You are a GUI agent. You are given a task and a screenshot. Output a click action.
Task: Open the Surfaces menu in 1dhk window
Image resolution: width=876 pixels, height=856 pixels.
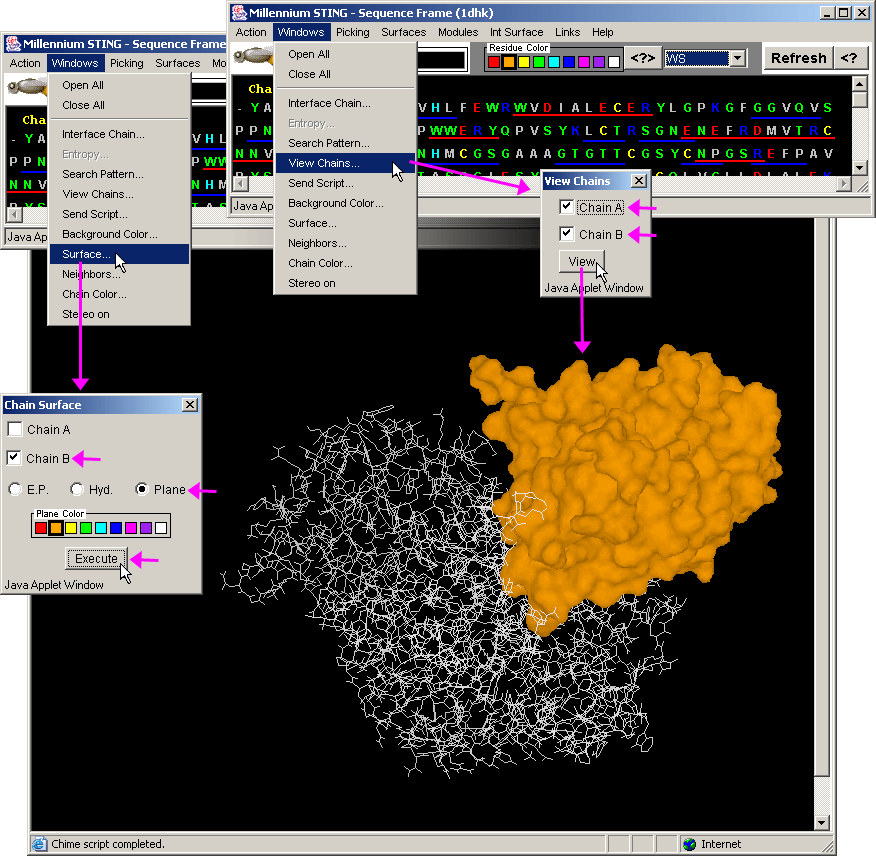click(403, 32)
